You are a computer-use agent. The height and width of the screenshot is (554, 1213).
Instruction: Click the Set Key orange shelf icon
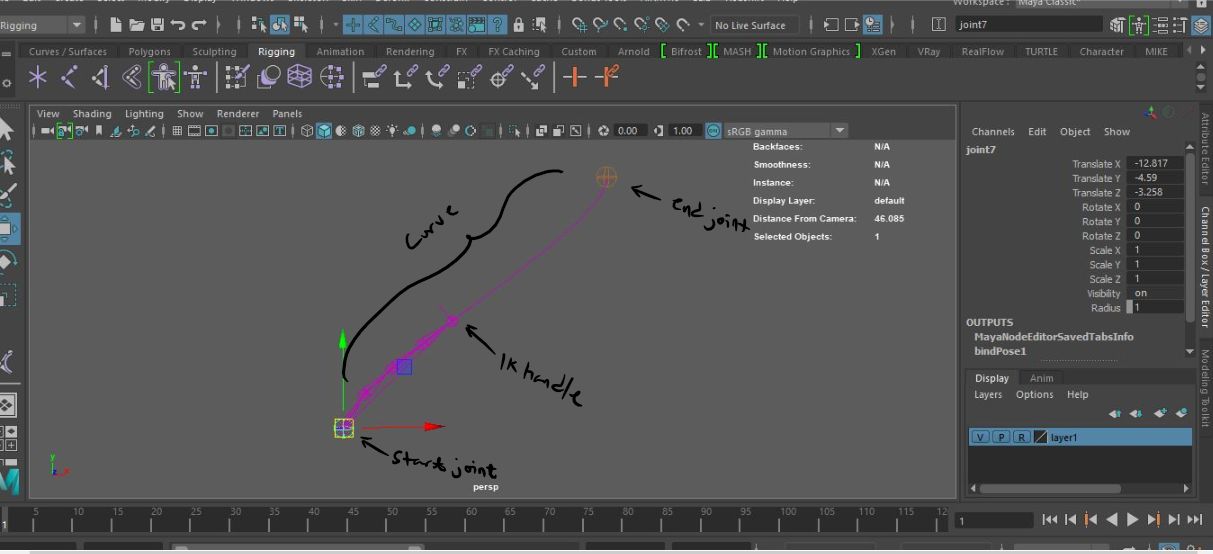574,76
